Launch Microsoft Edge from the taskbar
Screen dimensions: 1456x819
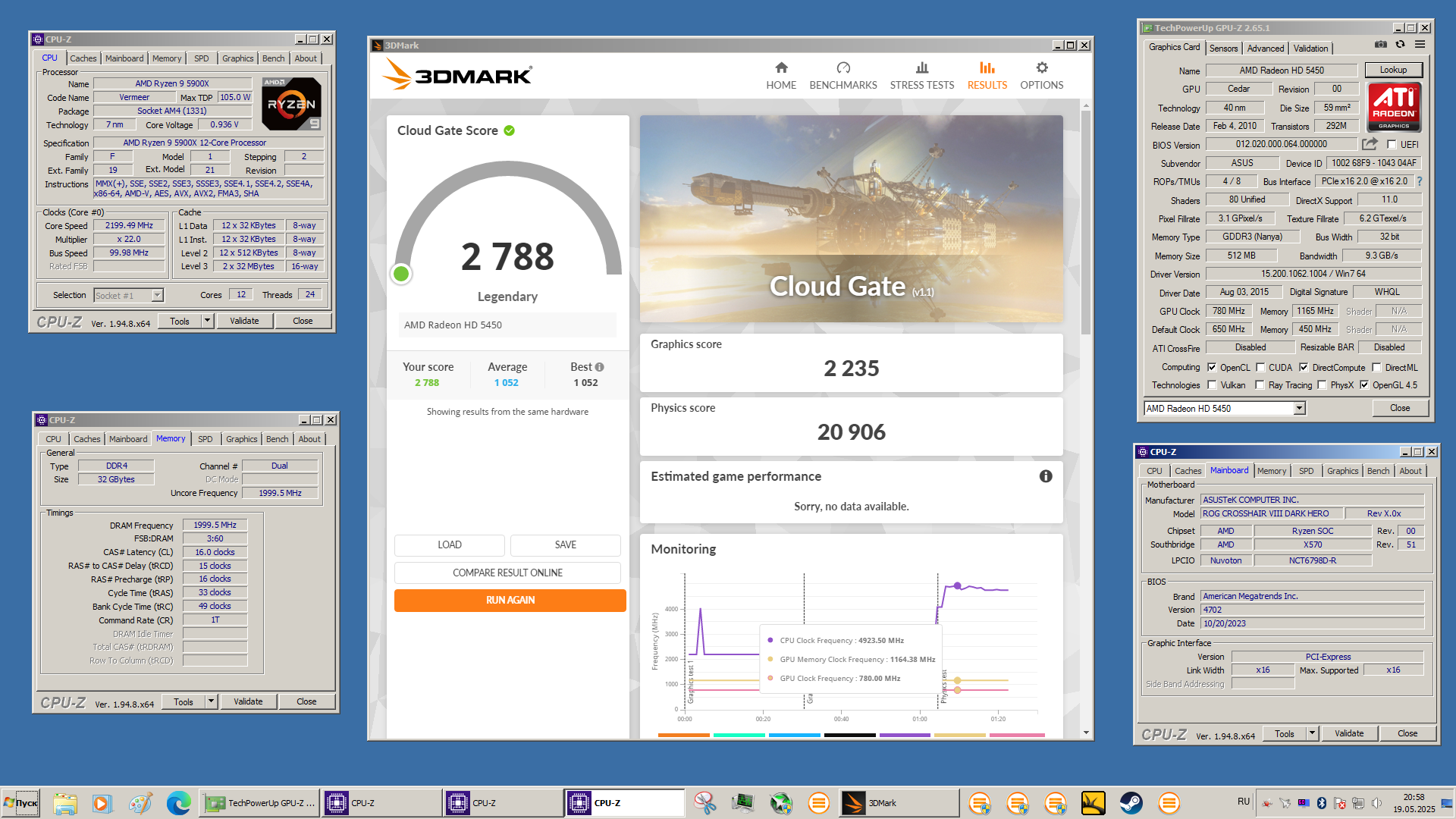pos(179,803)
